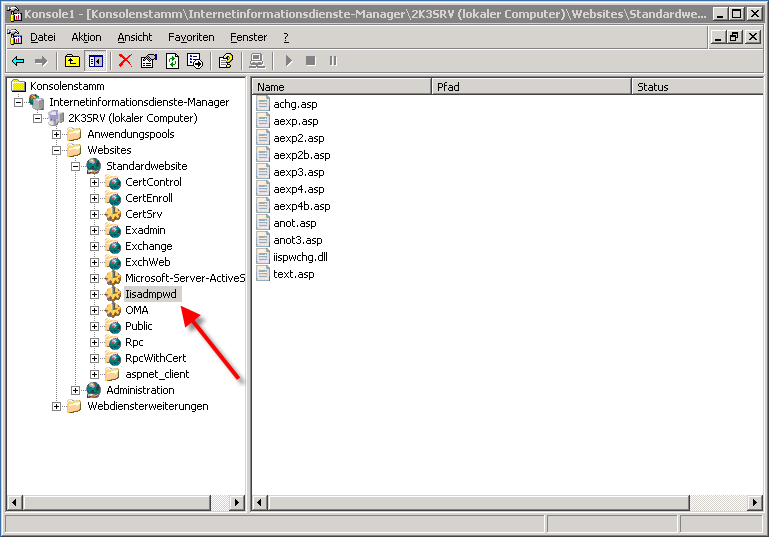Viewport: 769px width, 537px height.
Task: Click the Exadmin globe icon
Action: click(113, 230)
